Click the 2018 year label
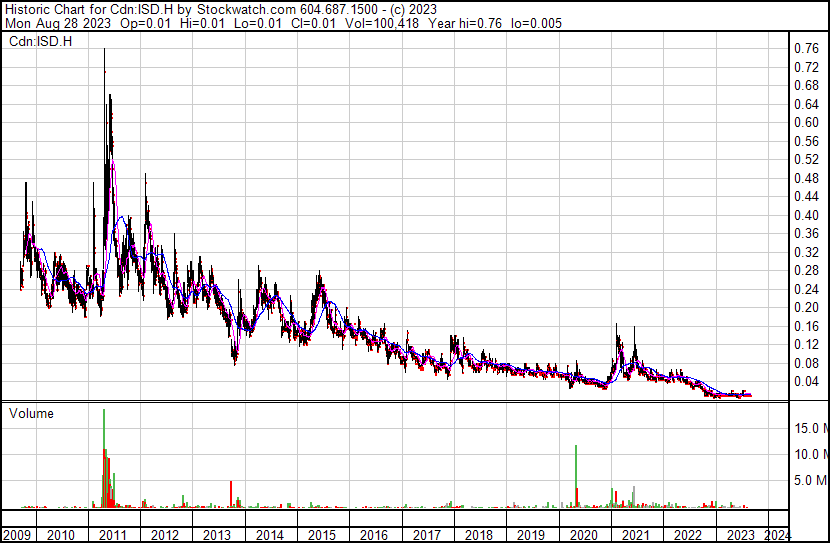830x543 pixels. [x=479, y=535]
